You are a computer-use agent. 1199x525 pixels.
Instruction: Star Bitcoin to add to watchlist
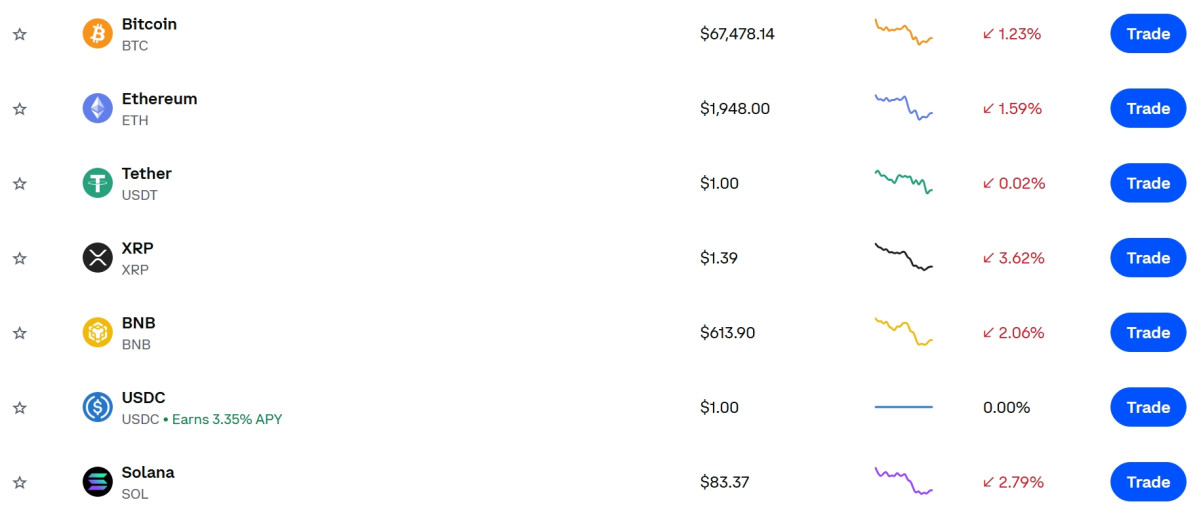[19, 34]
